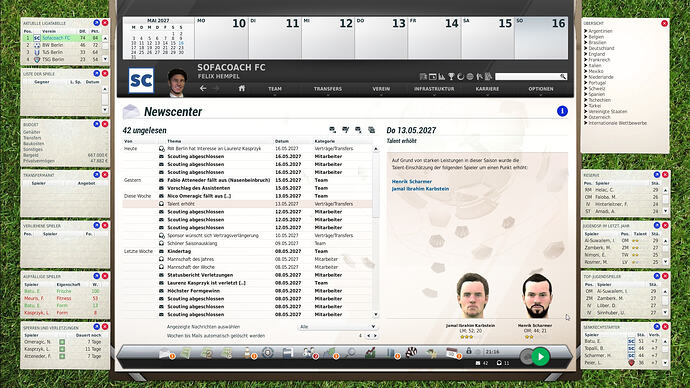Open the bar chart icon in the header
Image resolution: width=690 pixels, height=388 pixels.
click(x=442, y=77)
